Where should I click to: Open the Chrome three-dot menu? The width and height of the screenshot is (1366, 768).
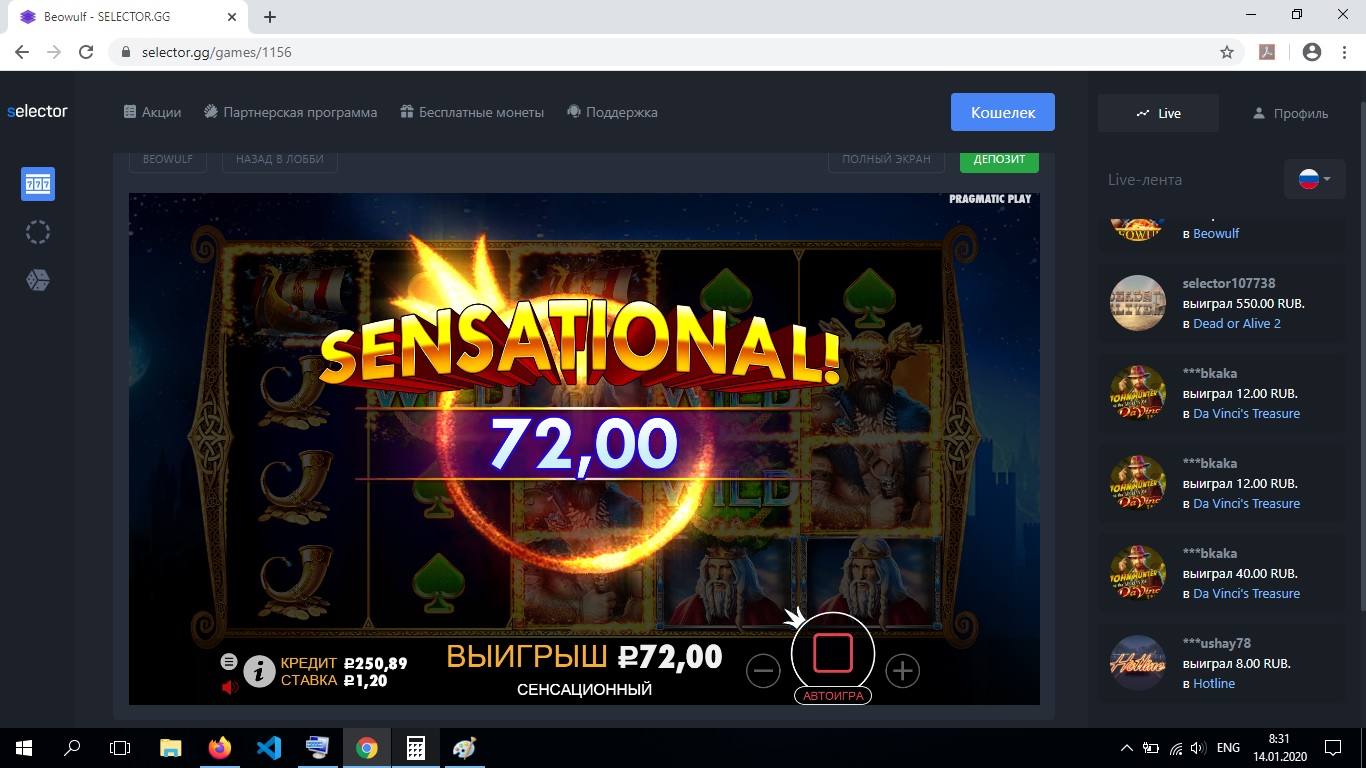(1344, 52)
